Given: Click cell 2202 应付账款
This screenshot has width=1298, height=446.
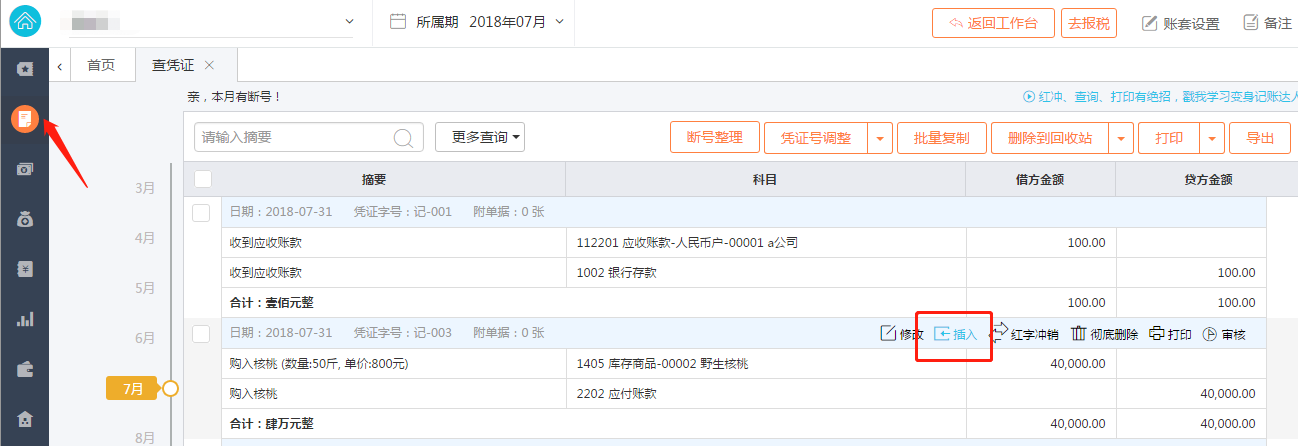Looking at the screenshot, I should coord(767,394).
